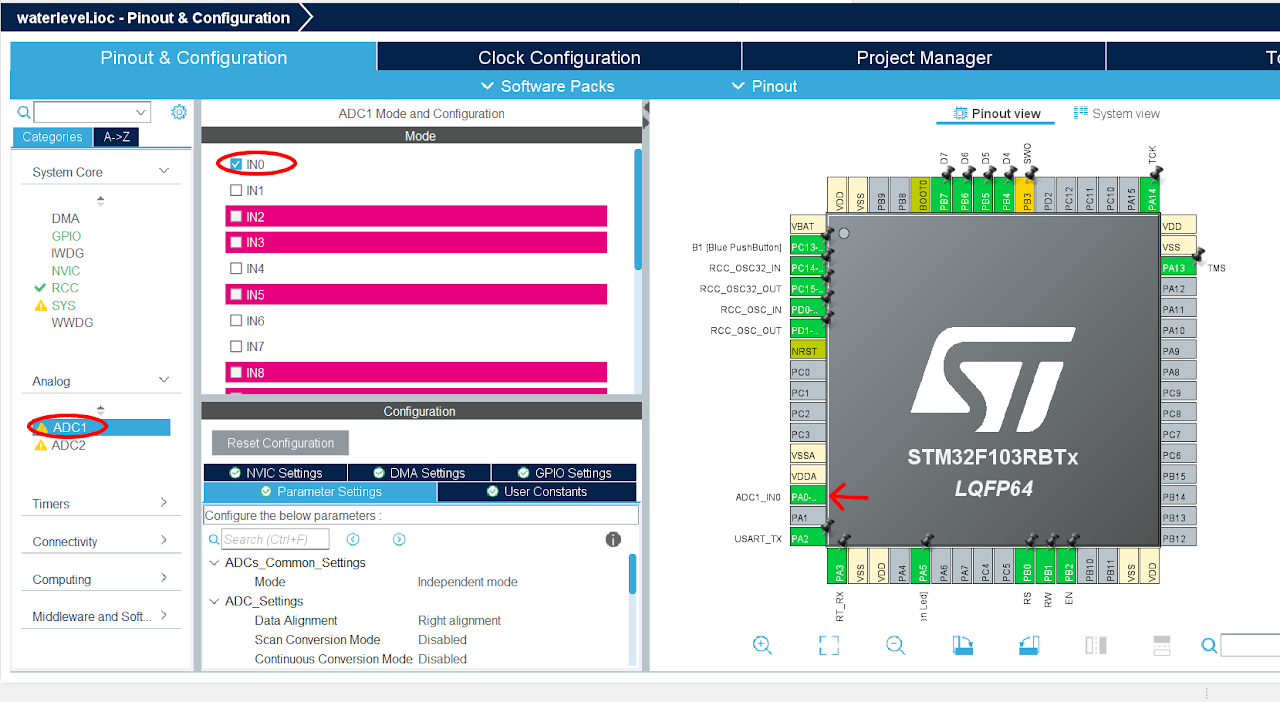Select pin PB2 on the chip

pos(1069,566)
